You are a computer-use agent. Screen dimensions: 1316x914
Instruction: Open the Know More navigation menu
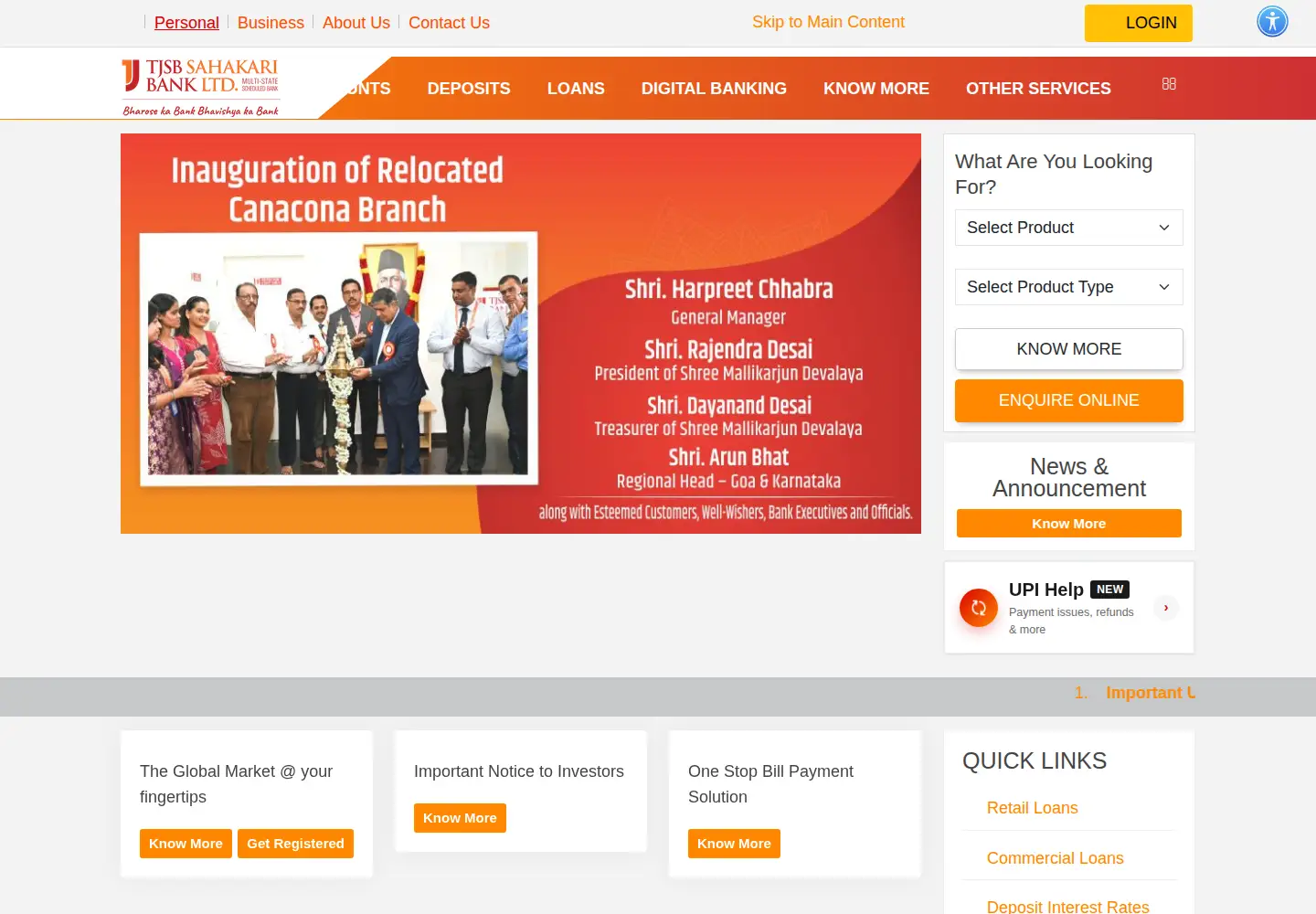pos(876,89)
